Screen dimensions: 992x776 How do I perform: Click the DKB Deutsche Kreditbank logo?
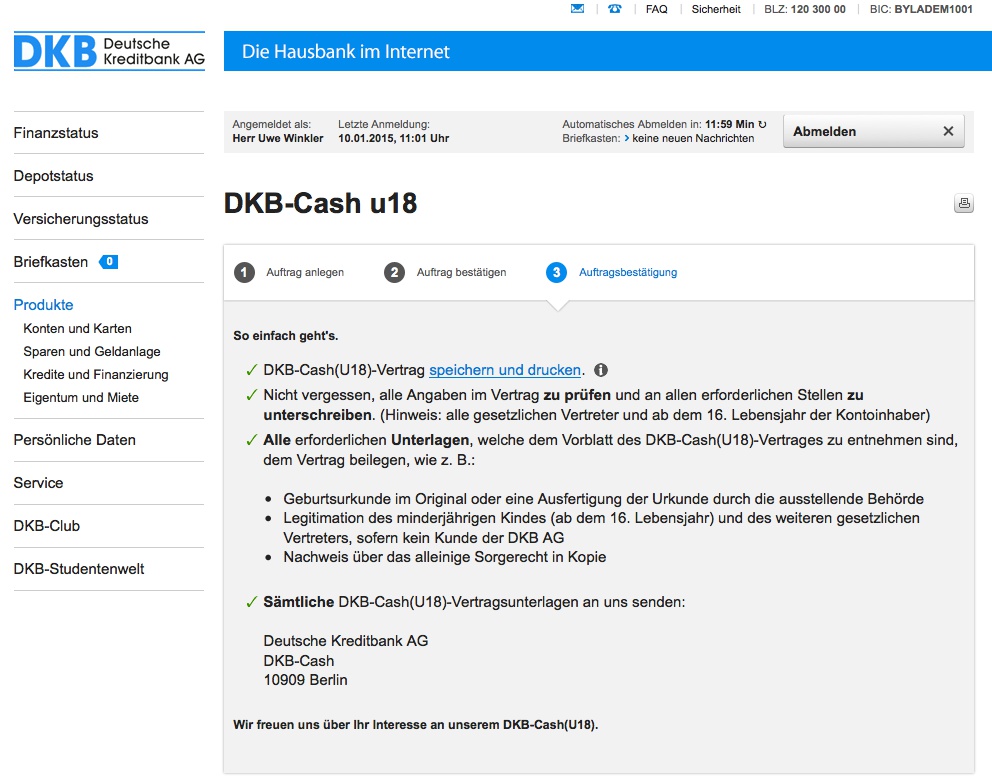coord(109,51)
